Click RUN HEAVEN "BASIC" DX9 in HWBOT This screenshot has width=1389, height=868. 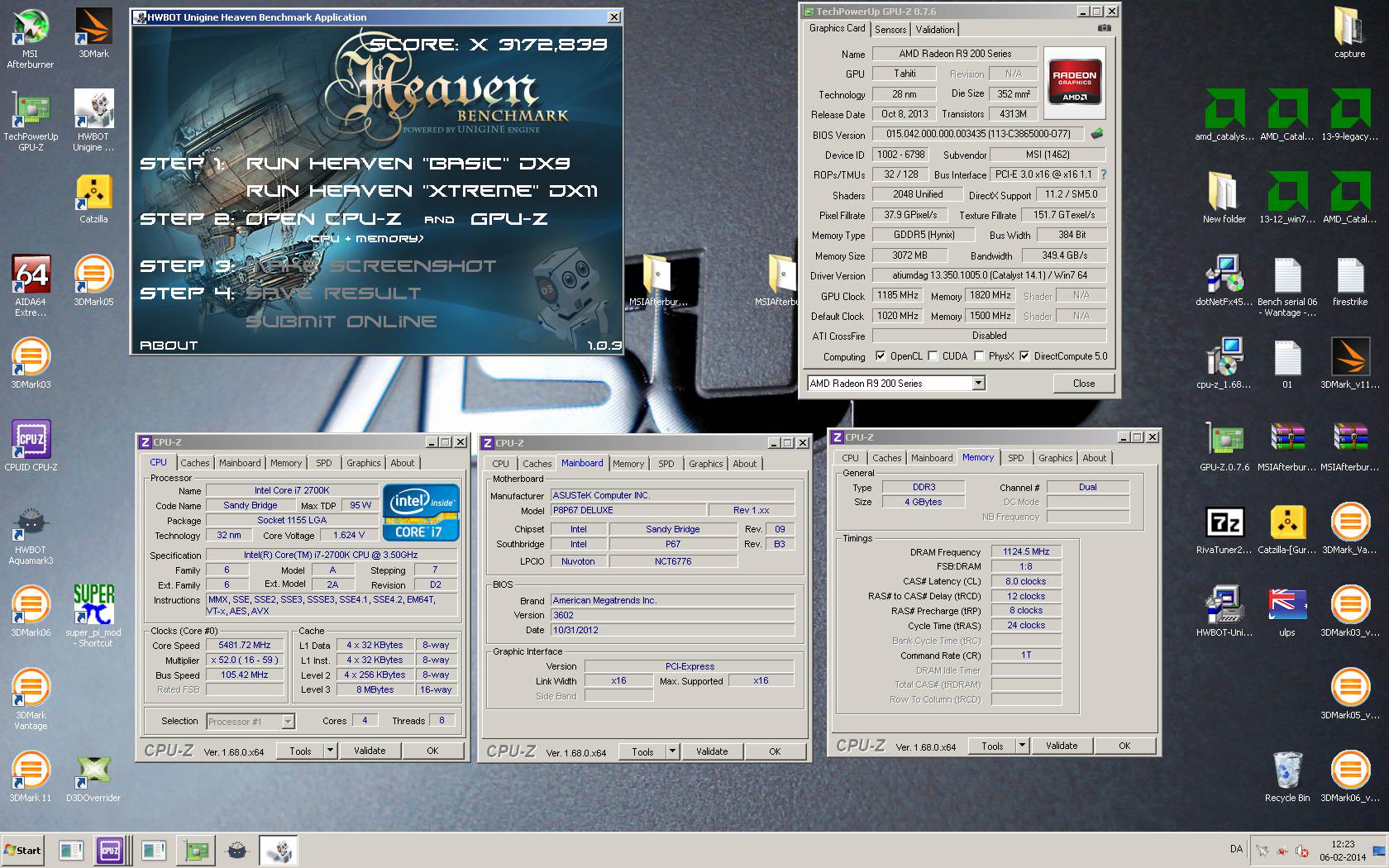point(408,164)
